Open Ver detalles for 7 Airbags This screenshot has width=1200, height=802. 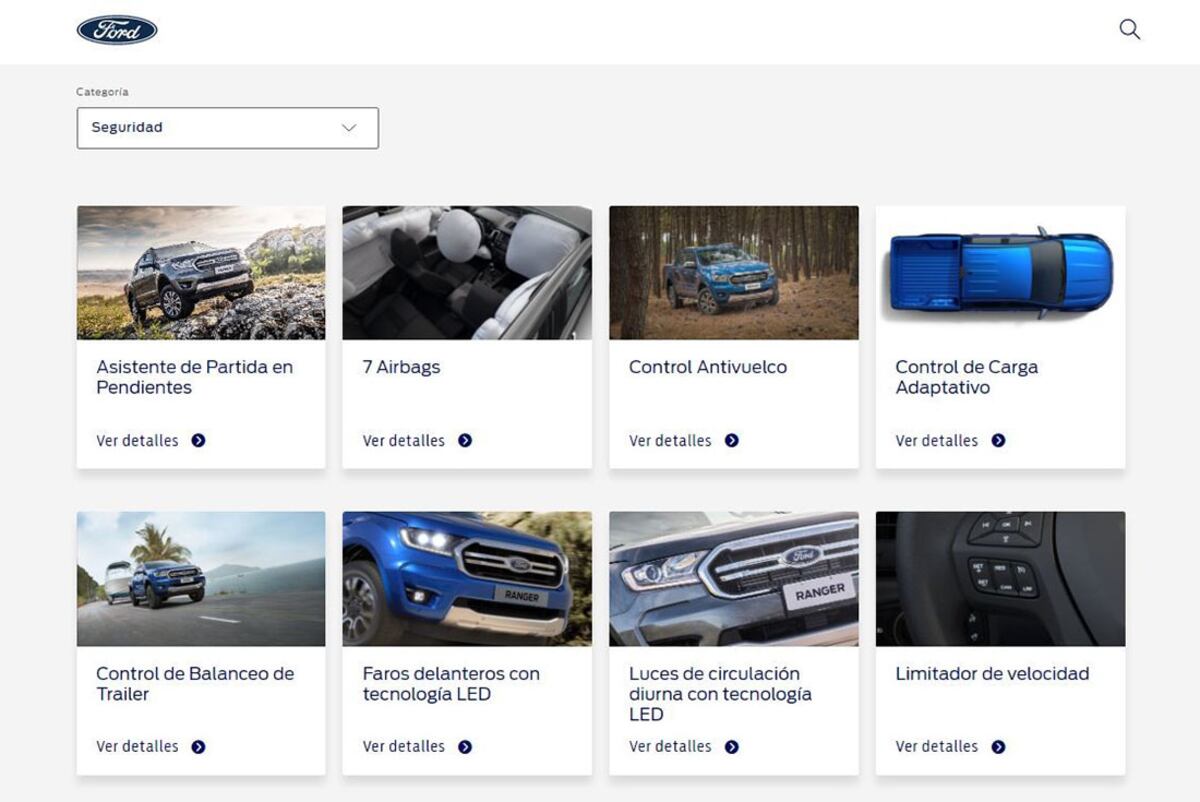point(404,440)
